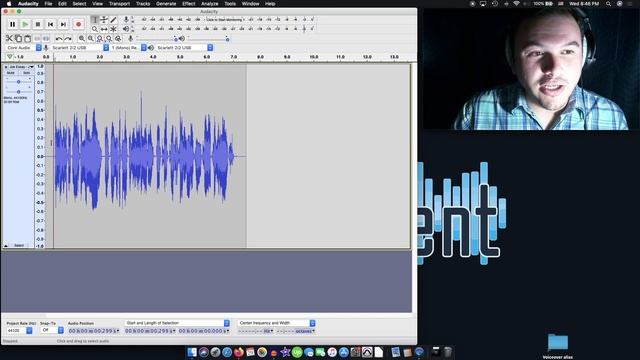Open the Core Audio host dropdown

(x=24, y=48)
